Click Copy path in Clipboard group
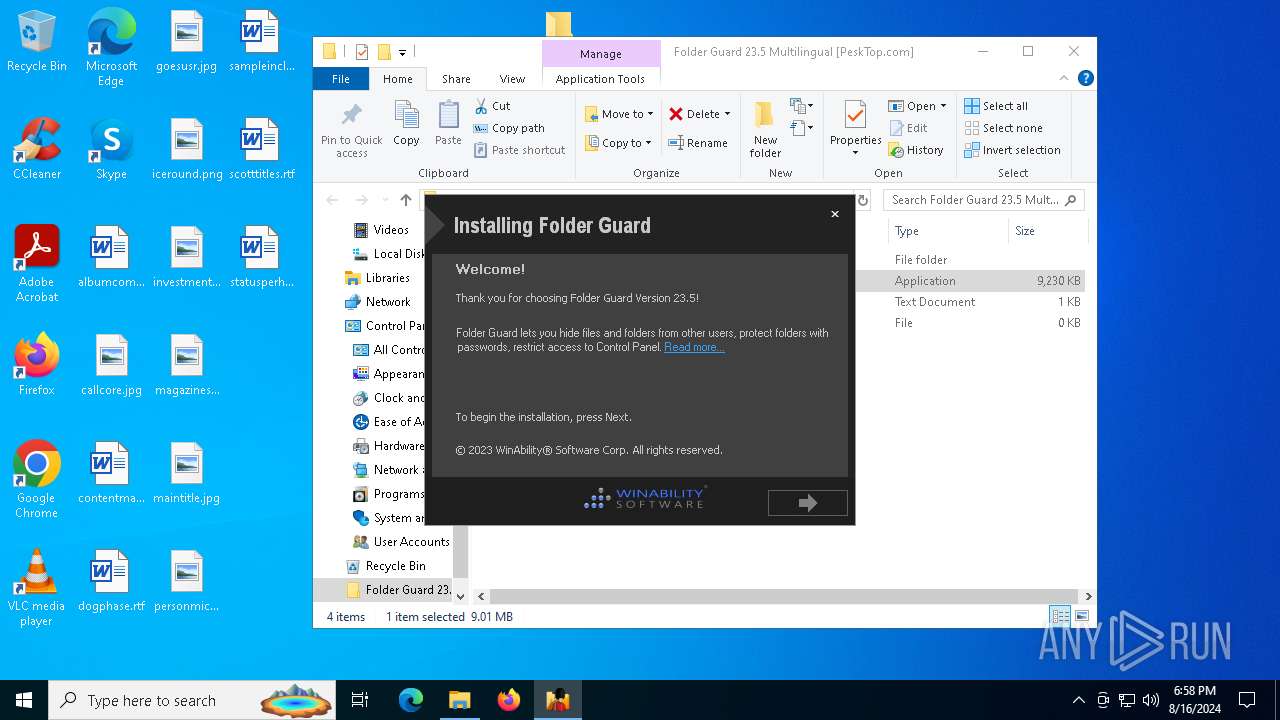Screen dimensions: 1280x720 click(x=508, y=128)
